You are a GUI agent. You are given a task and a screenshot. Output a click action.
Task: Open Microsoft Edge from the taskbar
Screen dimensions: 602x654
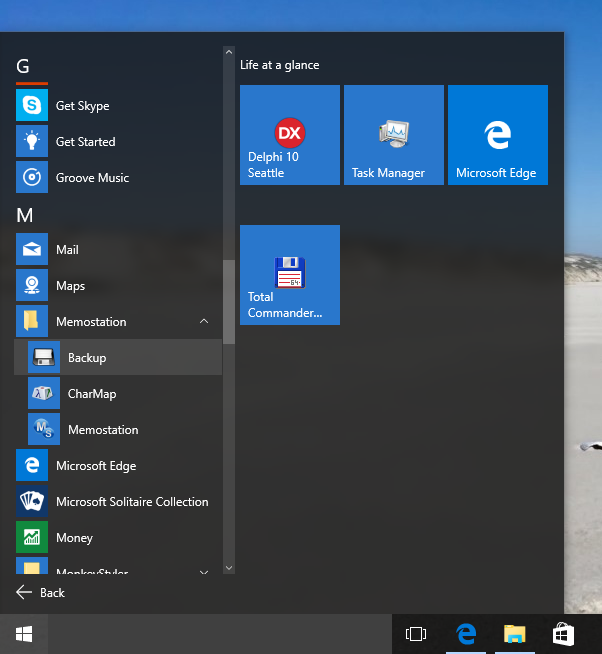(x=466, y=634)
